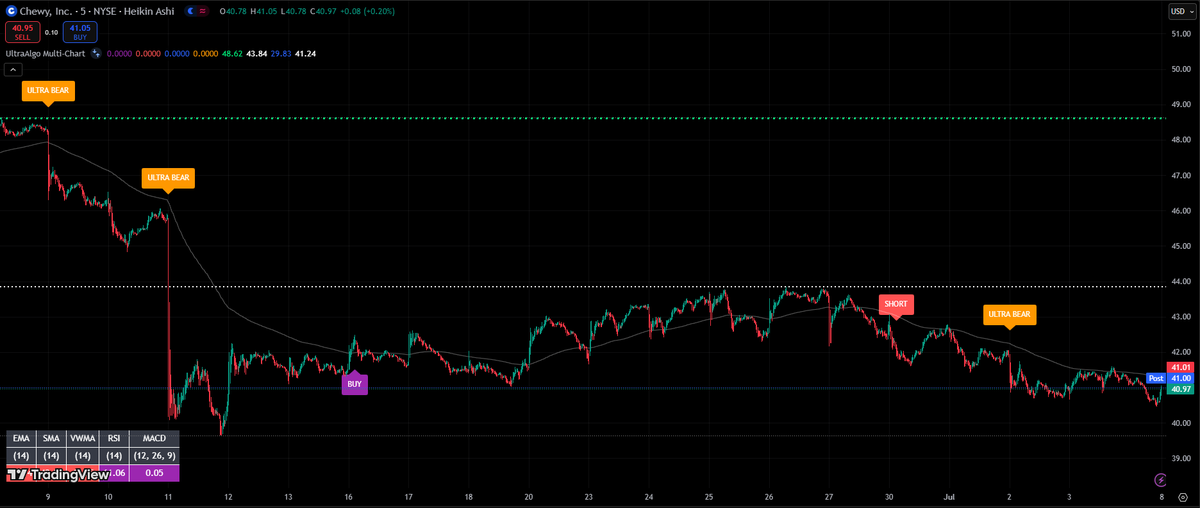Click the TradingView logo
The width and height of the screenshot is (1200, 508).
60,475
